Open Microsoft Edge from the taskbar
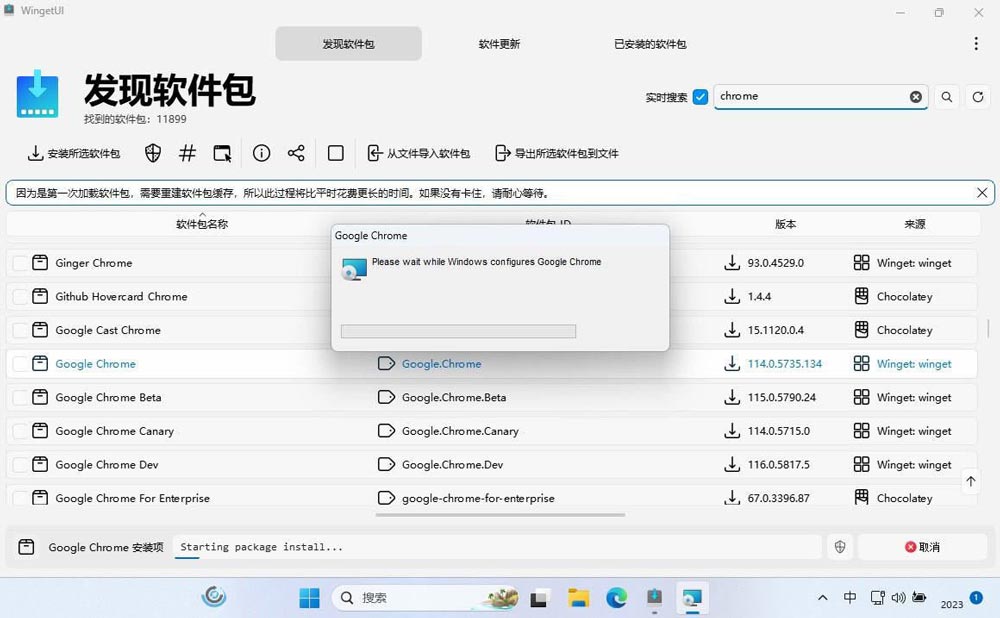 (617, 598)
